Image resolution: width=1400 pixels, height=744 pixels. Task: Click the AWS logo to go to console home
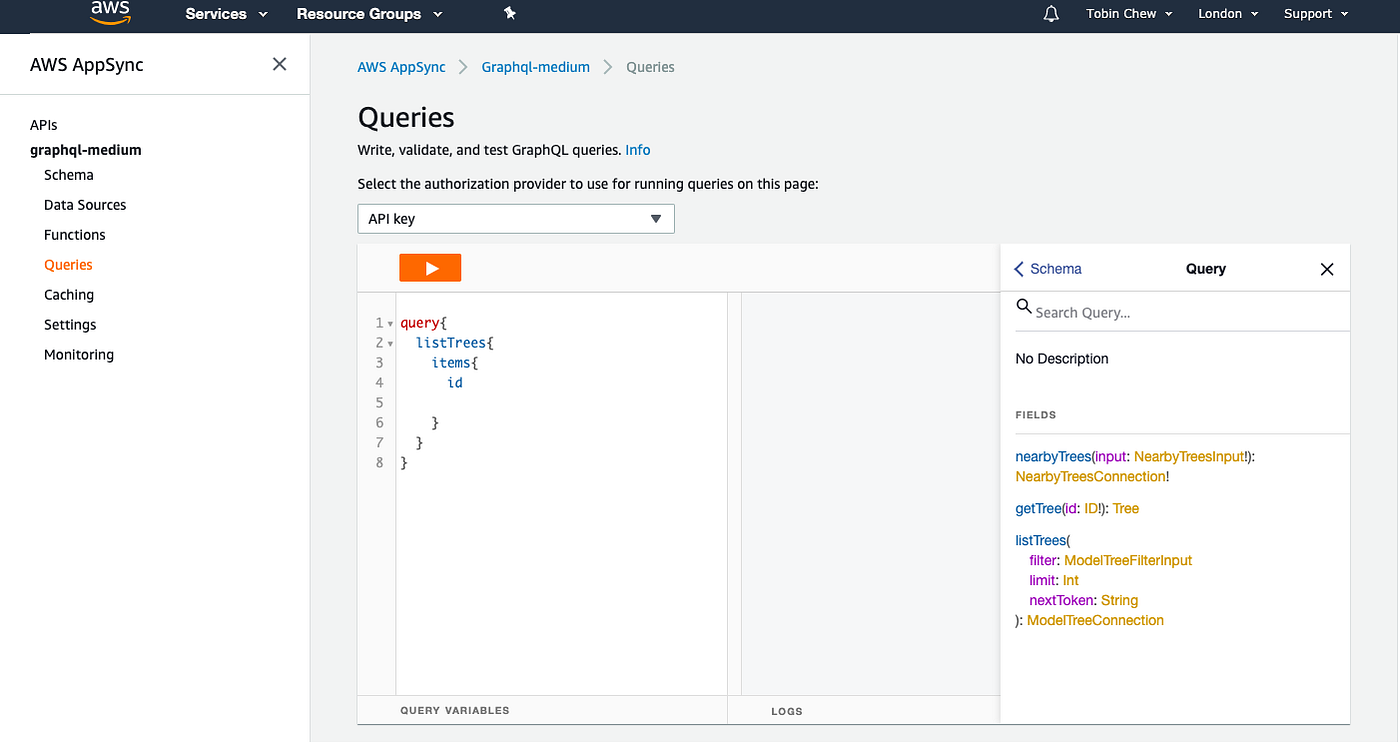click(x=109, y=13)
